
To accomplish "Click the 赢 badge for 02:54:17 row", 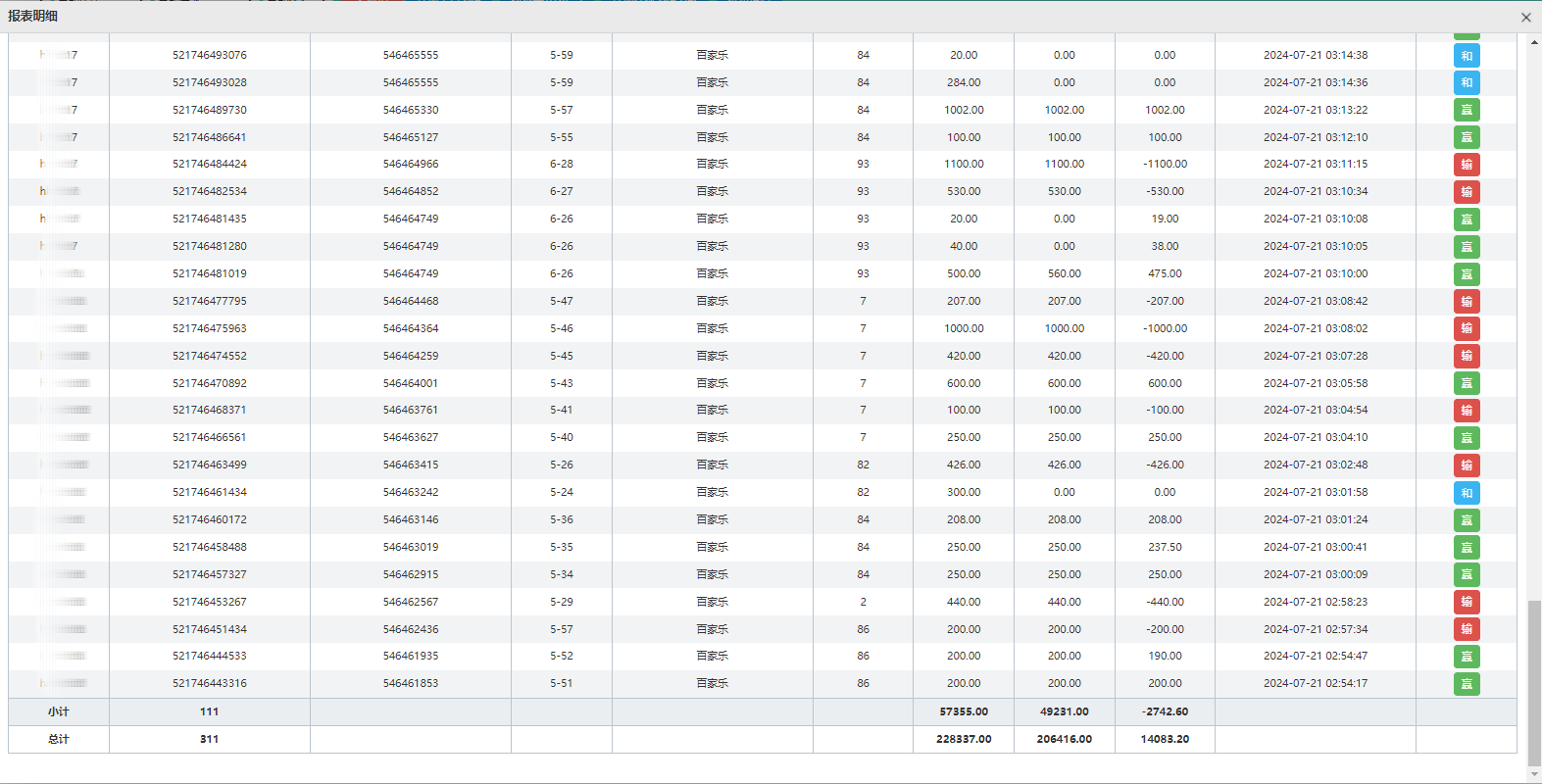I will tap(1466, 684).
